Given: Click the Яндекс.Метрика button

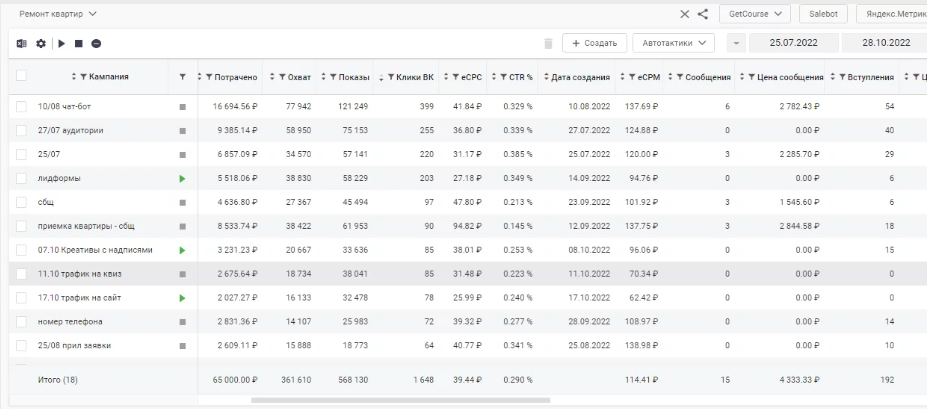Looking at the screenshot, I should click(892, 14).
